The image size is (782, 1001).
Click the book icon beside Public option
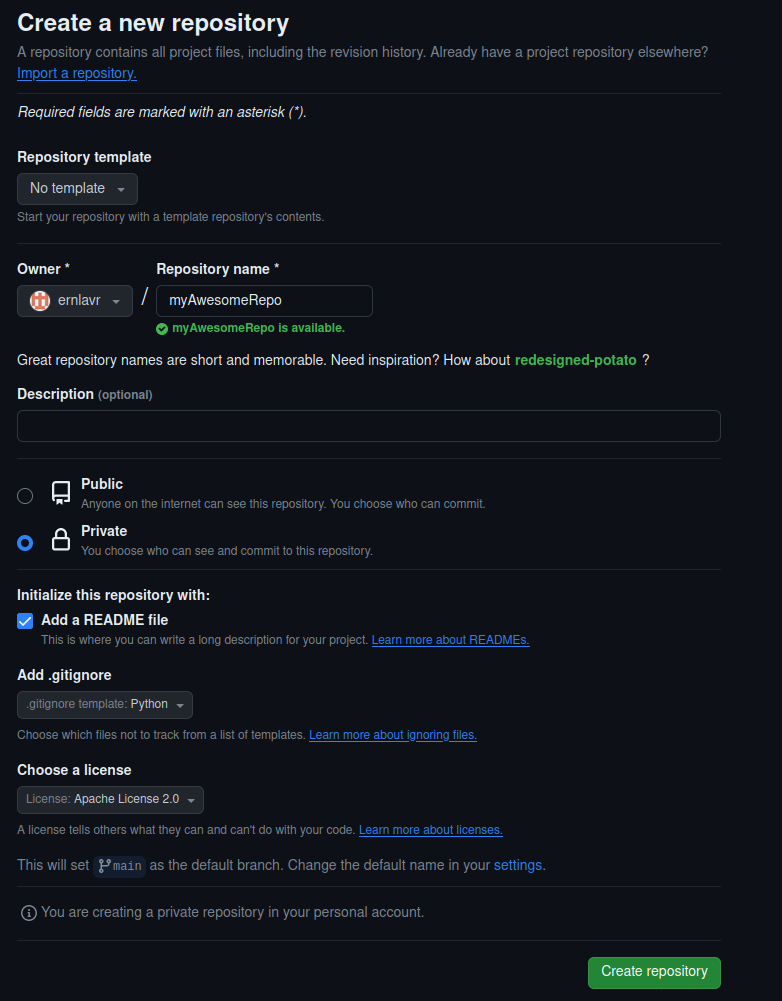[x=60, y=492]
